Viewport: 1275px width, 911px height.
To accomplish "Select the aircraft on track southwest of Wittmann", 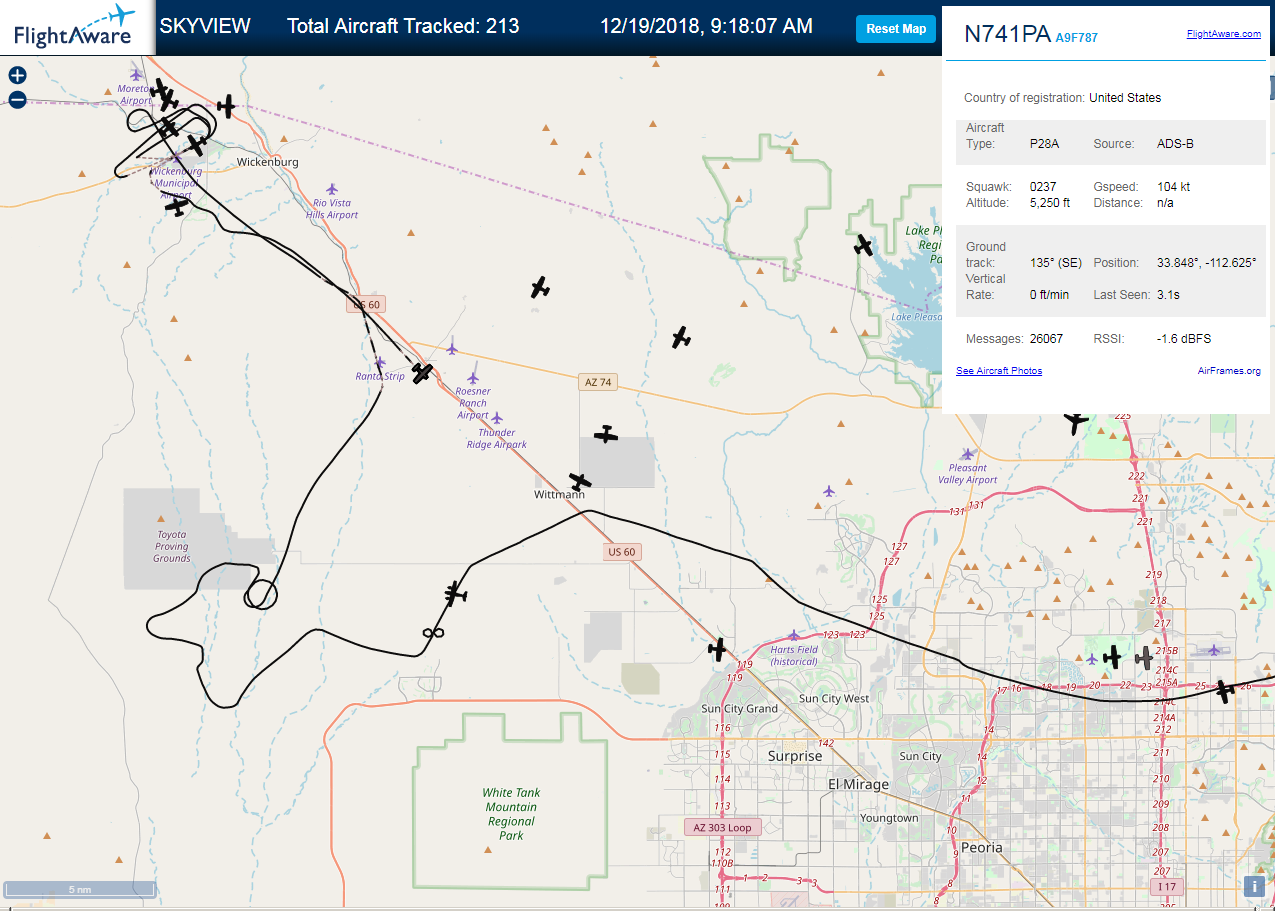I will 456,593.
